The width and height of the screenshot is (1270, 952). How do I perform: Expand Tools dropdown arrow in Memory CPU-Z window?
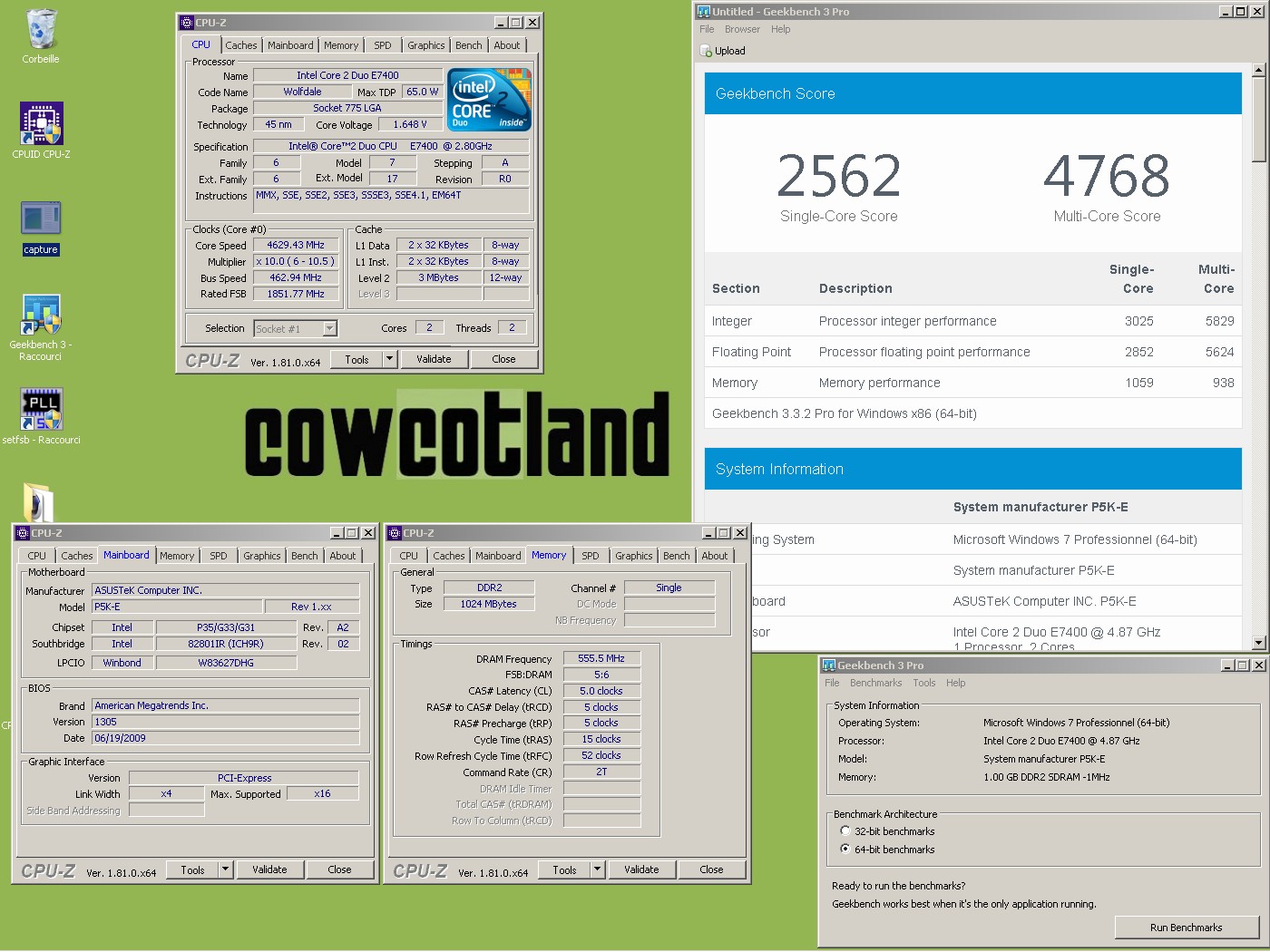tap(598, 869)
